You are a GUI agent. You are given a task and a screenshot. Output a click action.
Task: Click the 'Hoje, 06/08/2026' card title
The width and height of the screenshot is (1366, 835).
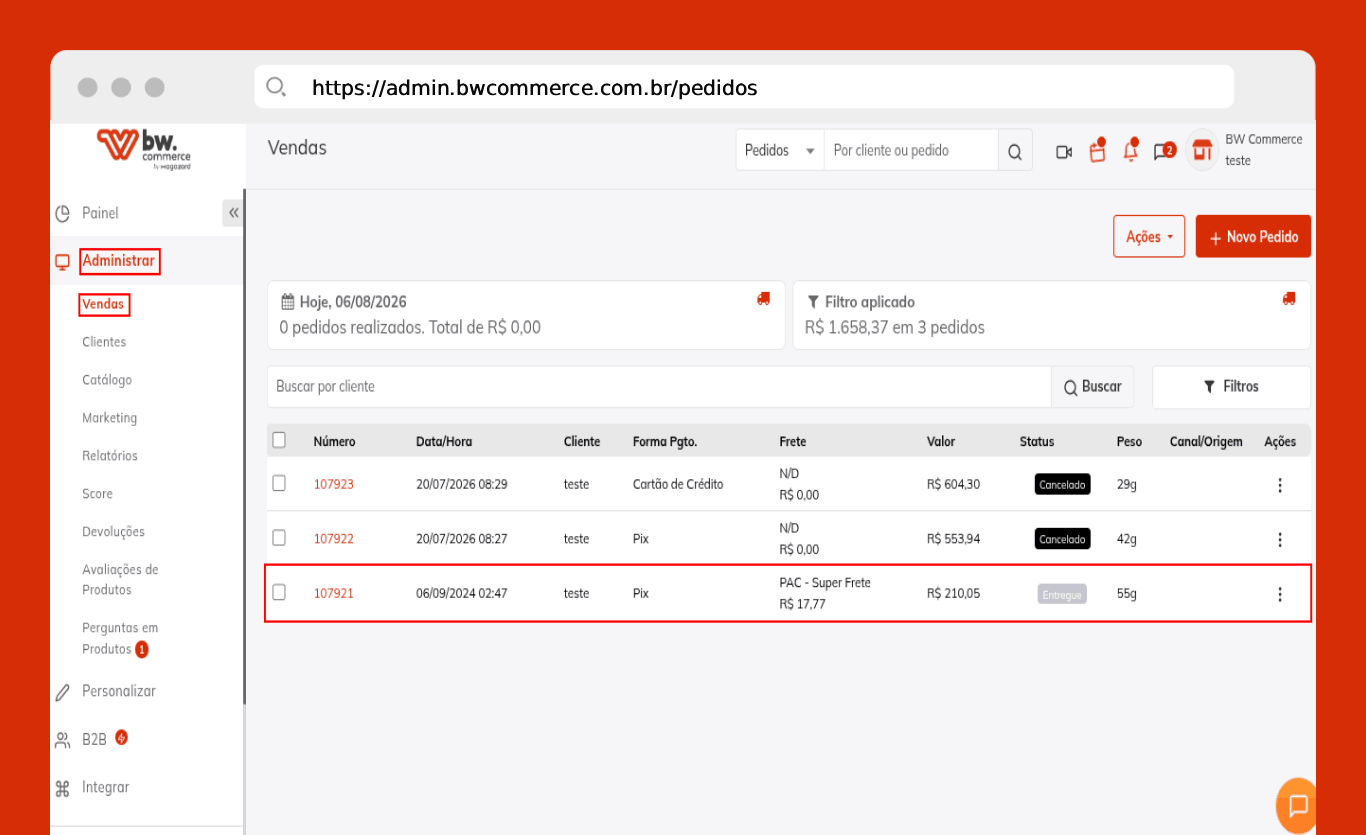[353, 302]
